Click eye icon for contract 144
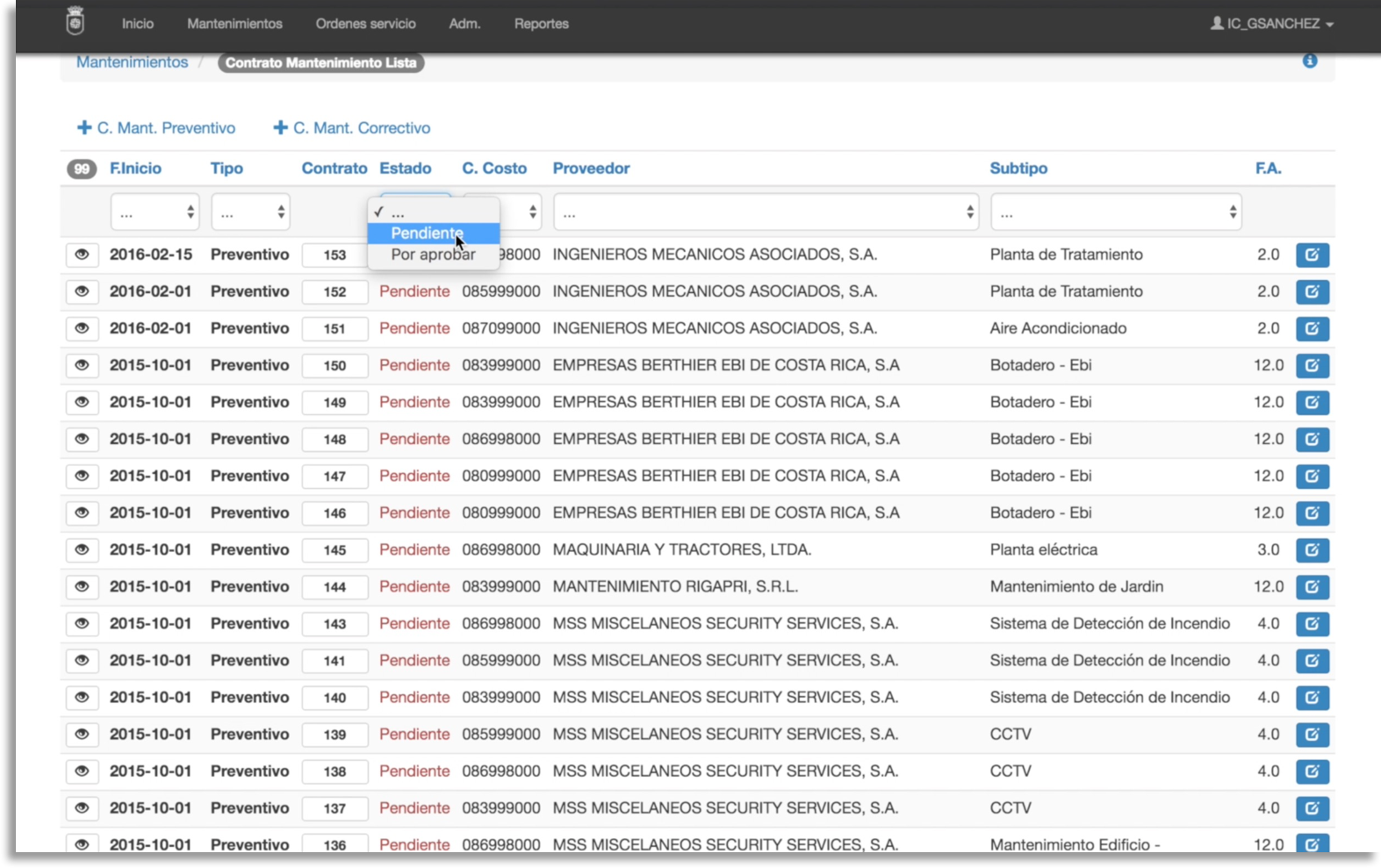The width and height of the screenshot is (1381, 868). [x=82, y=586]
